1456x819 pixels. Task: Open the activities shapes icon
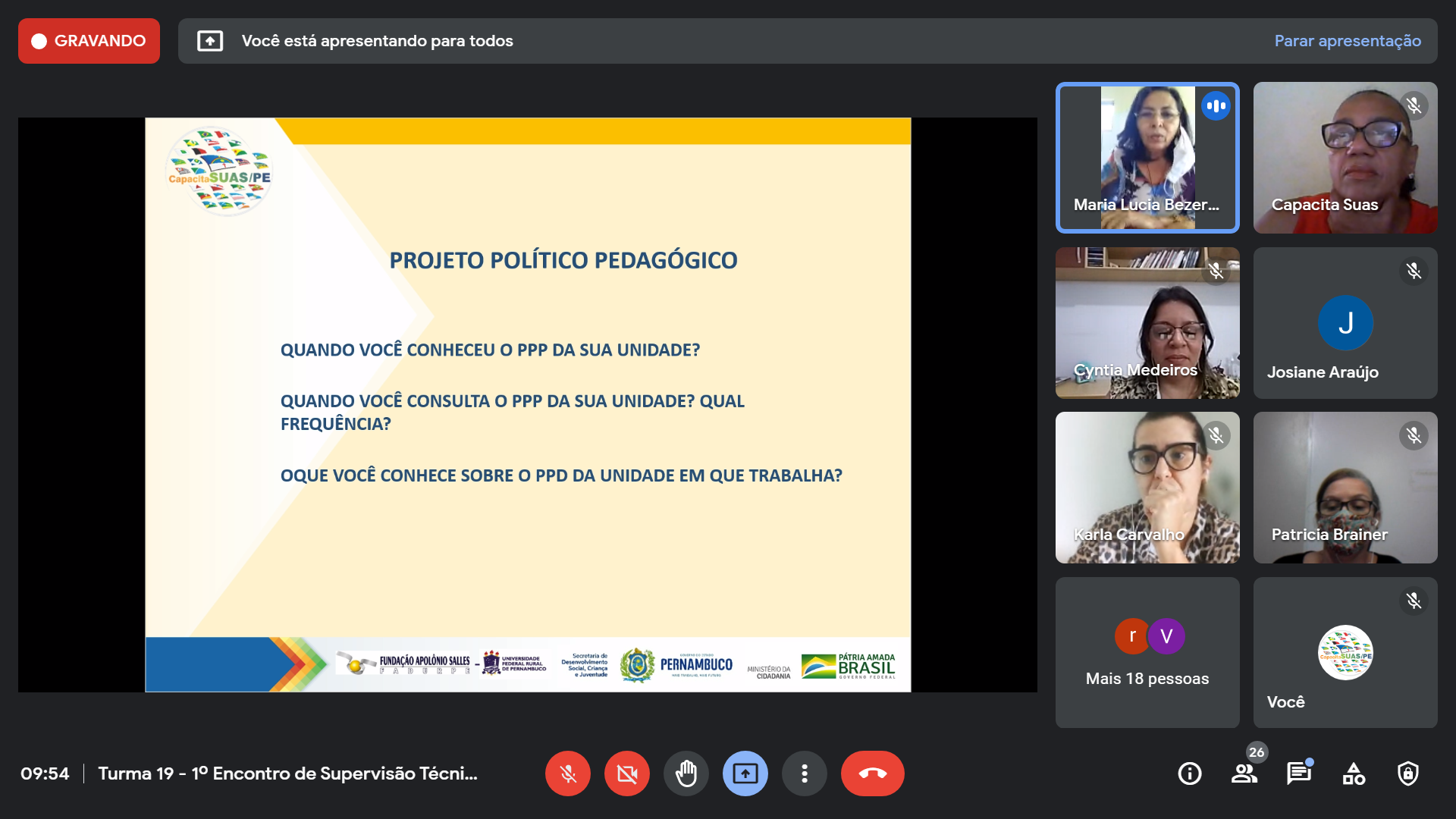[x=1354, y=773]
